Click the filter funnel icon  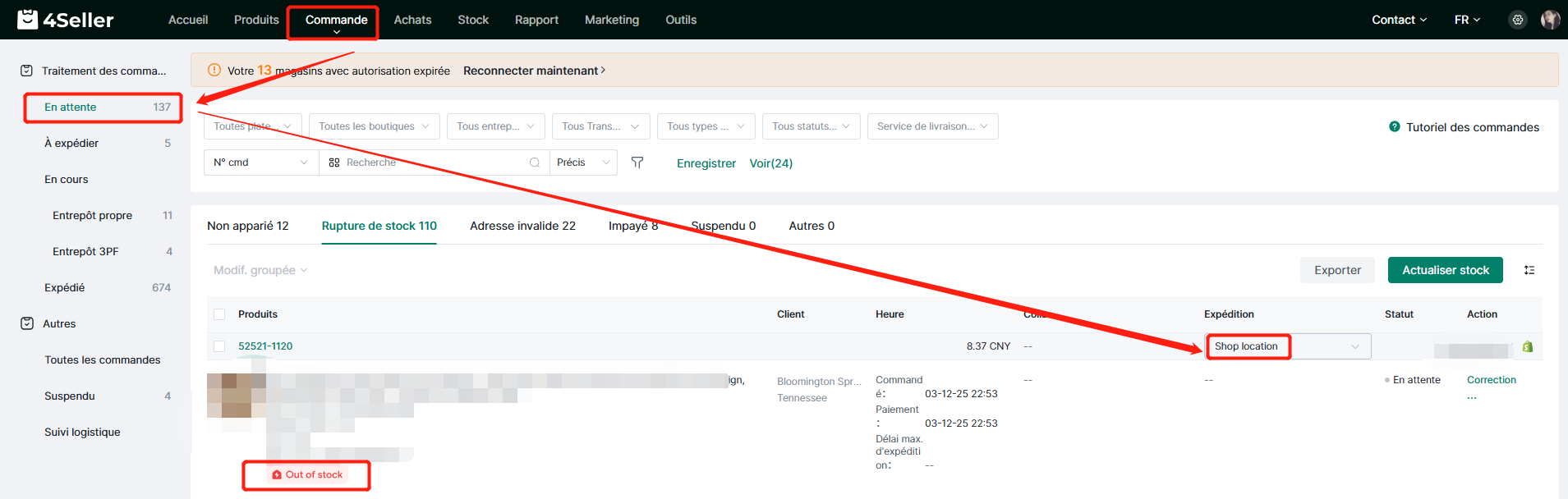(637, 163)
